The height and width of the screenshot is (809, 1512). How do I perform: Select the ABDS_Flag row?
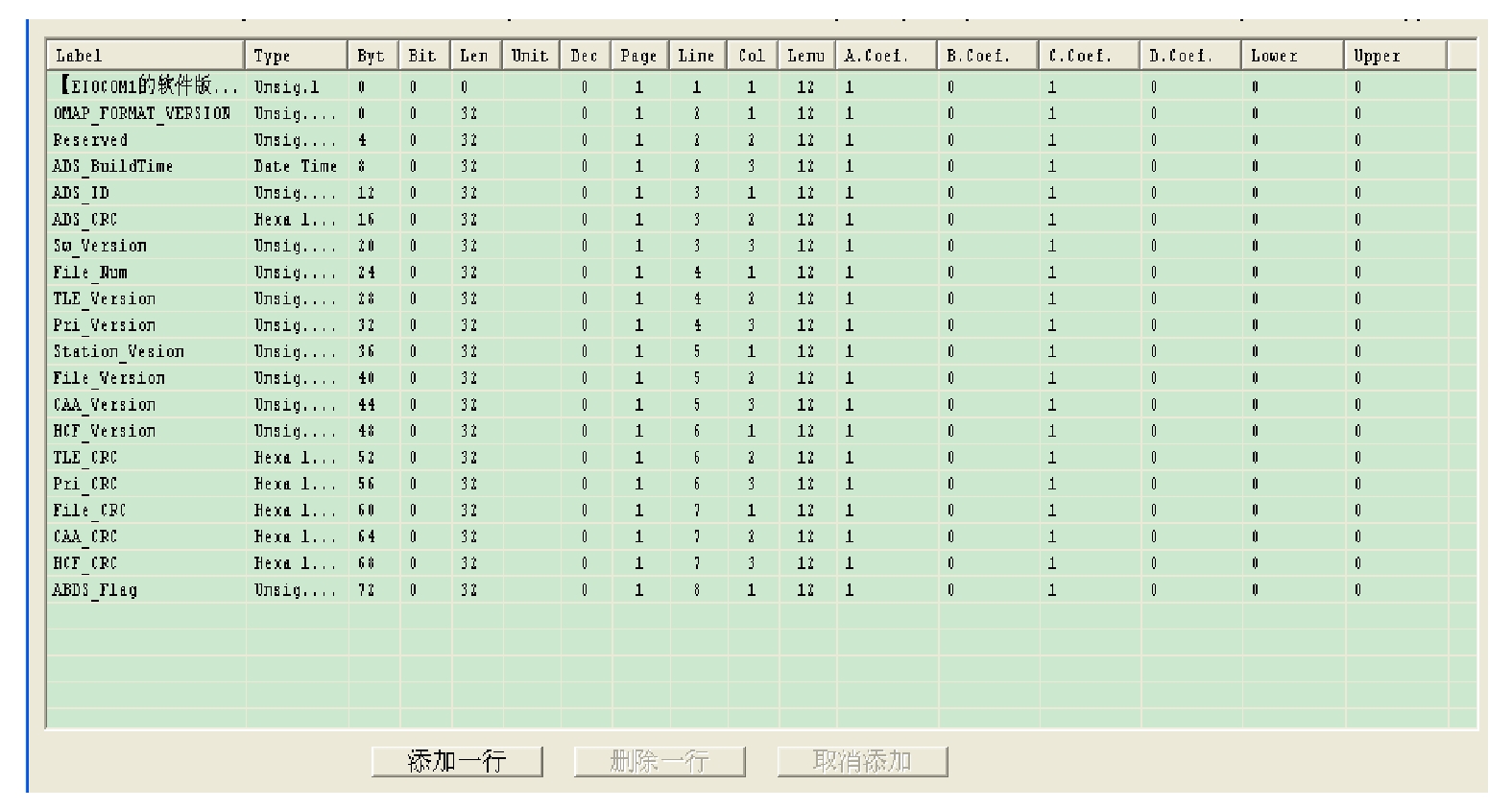point(95,590)
